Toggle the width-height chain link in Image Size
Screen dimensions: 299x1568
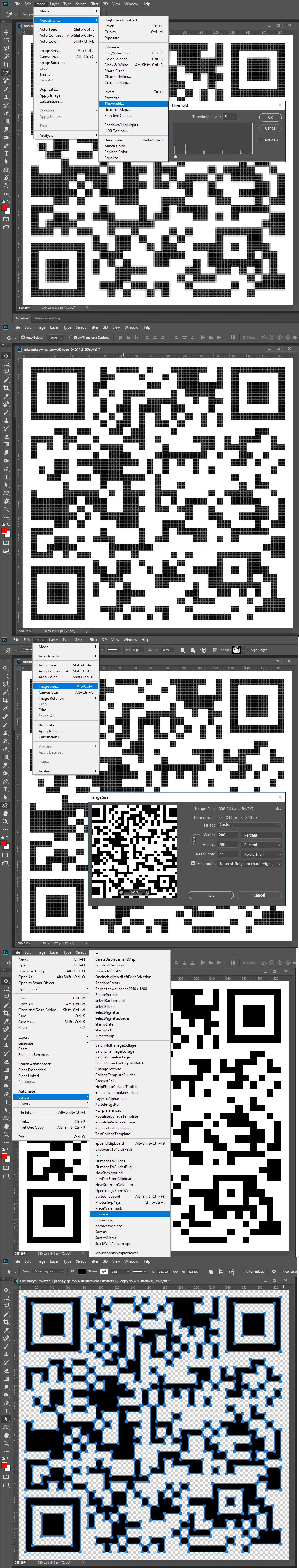194,839
